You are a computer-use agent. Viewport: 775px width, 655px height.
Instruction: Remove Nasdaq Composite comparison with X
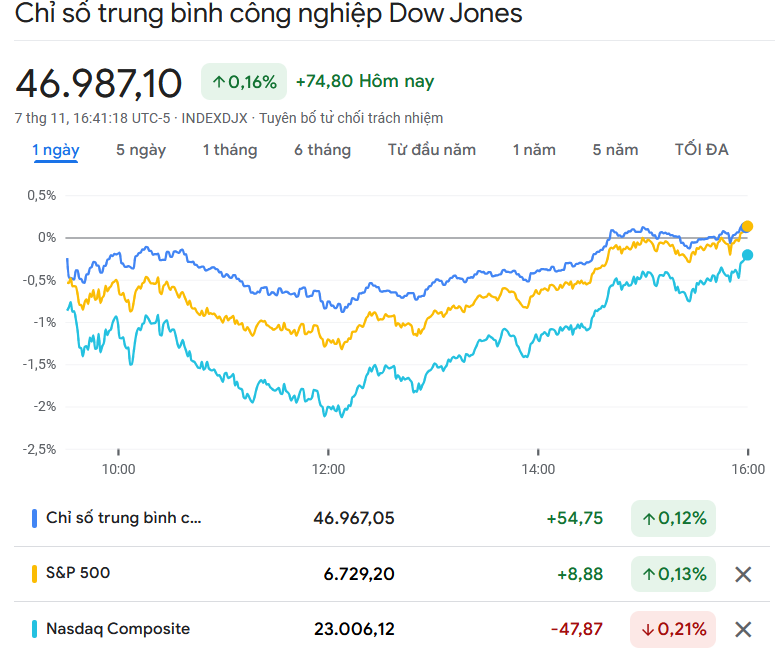coord(743,629)
